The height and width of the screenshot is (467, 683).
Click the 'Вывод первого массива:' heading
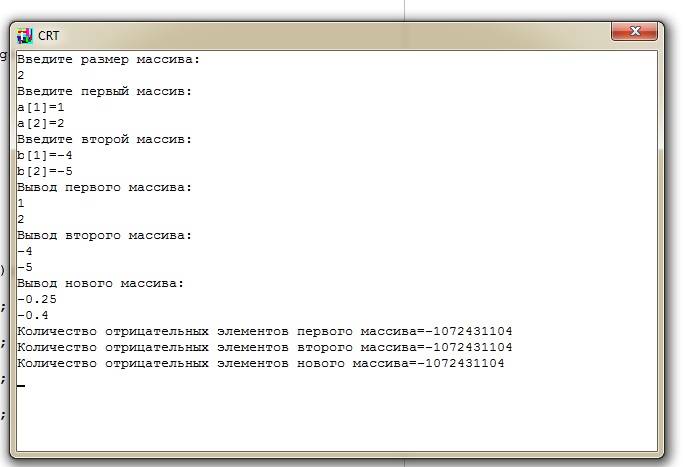pyautogui.click(x=104, y=187)
